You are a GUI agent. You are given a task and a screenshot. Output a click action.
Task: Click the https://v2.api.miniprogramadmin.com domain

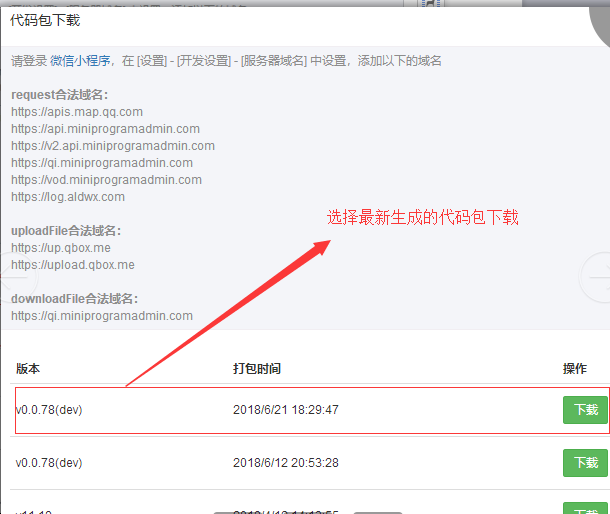point(113,146)
